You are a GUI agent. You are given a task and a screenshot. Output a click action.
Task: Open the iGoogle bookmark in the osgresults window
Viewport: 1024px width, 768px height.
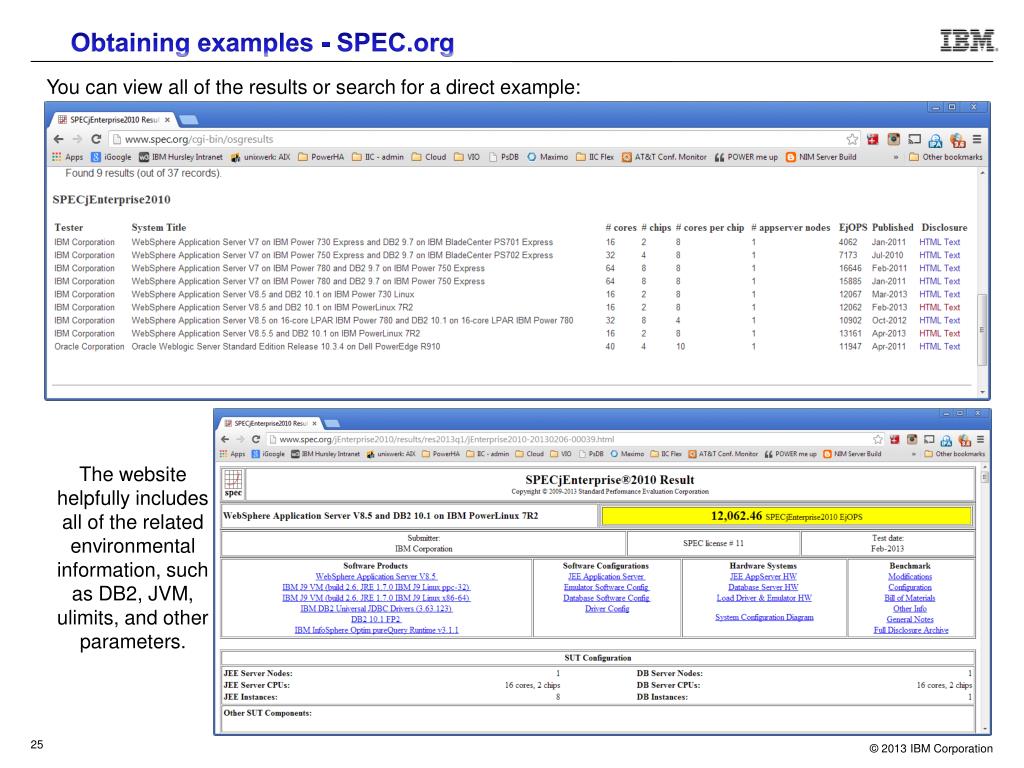point(111,157)
